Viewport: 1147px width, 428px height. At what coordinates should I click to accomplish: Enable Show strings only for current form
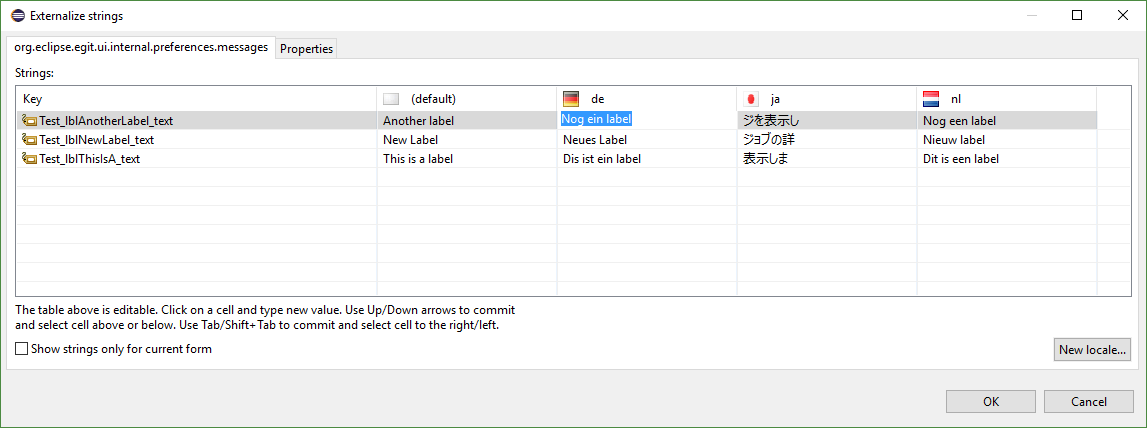coord(22,349)
